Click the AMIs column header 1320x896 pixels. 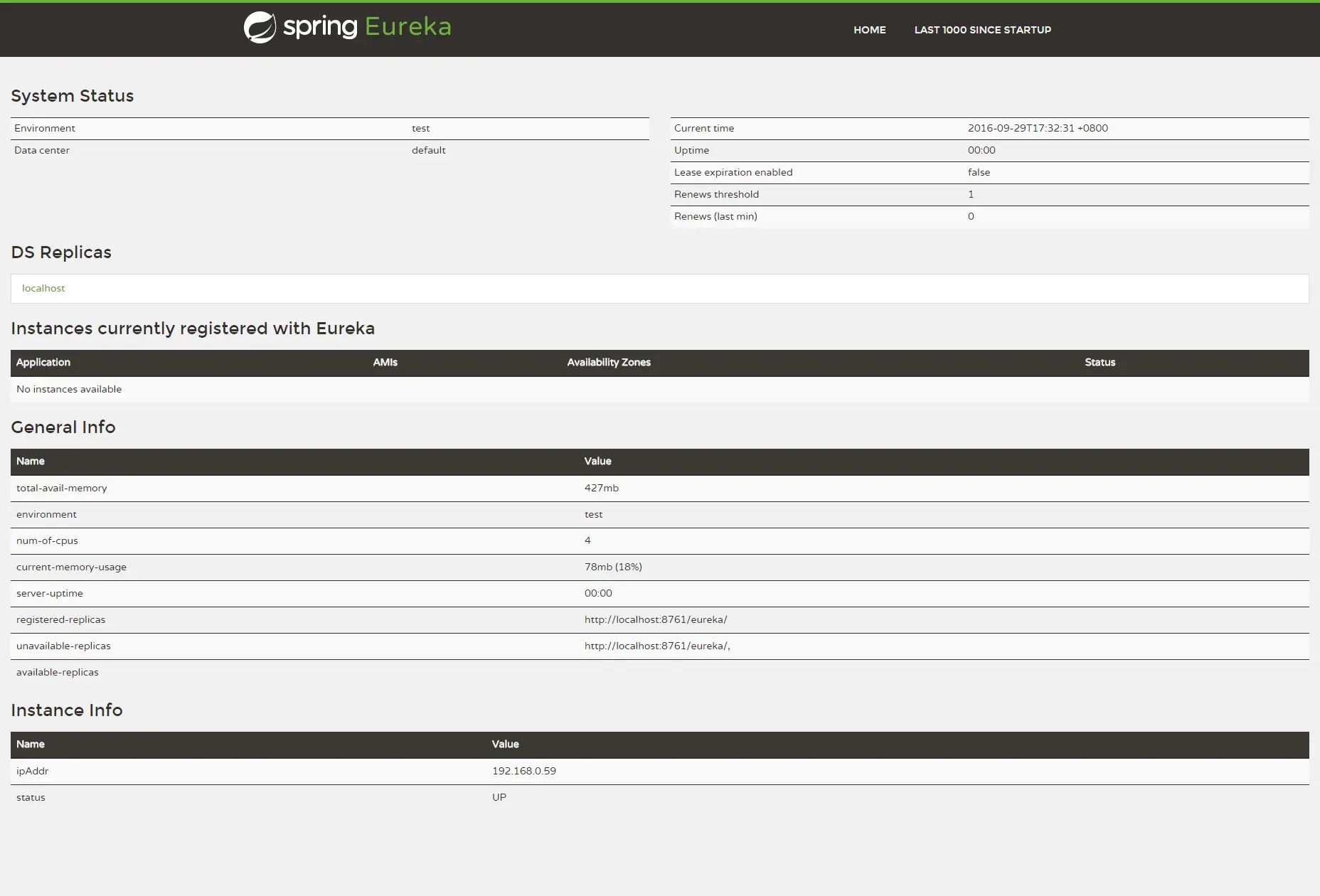point(385,362)
